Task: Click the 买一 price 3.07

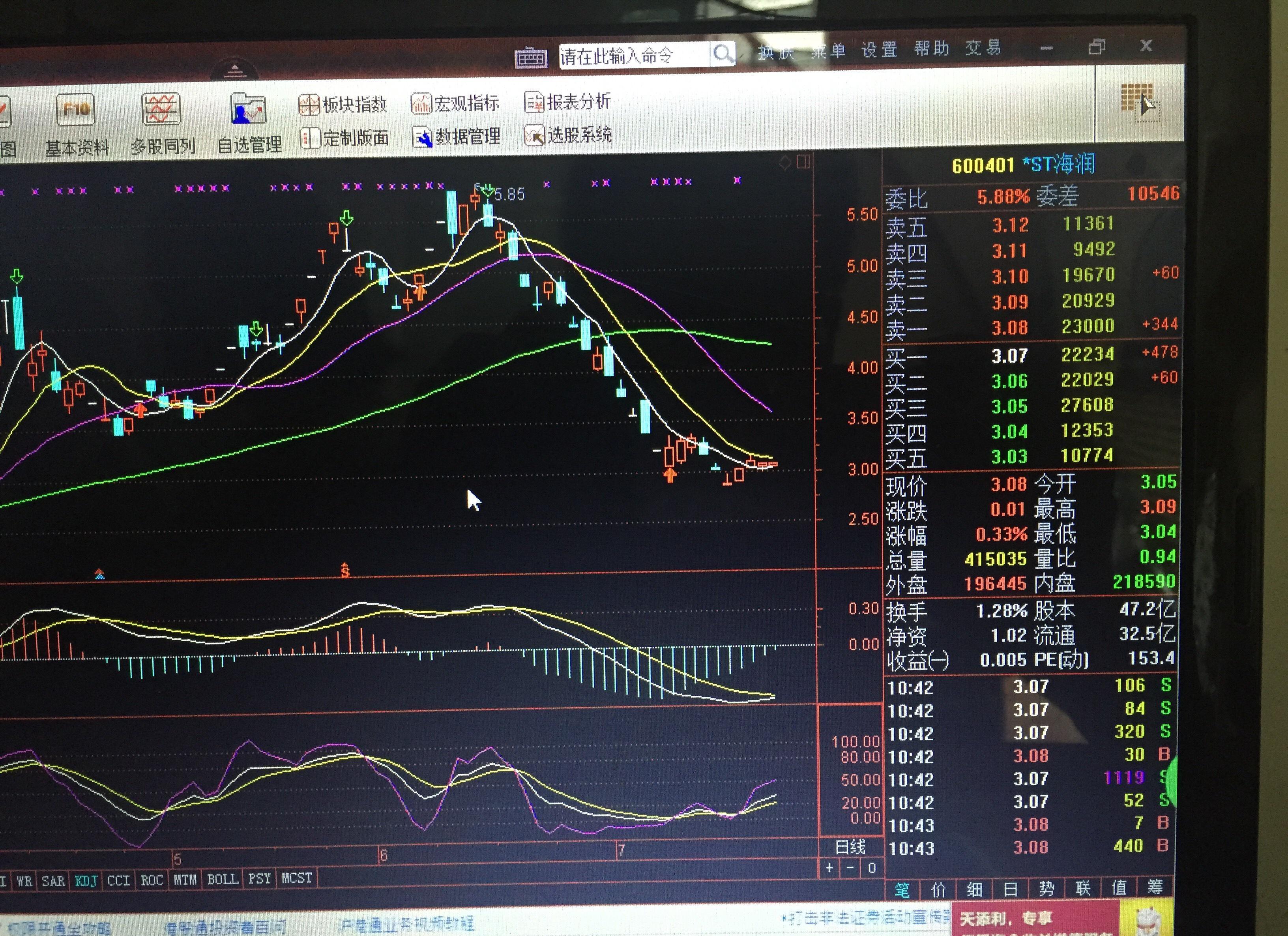Action: 1010,356
